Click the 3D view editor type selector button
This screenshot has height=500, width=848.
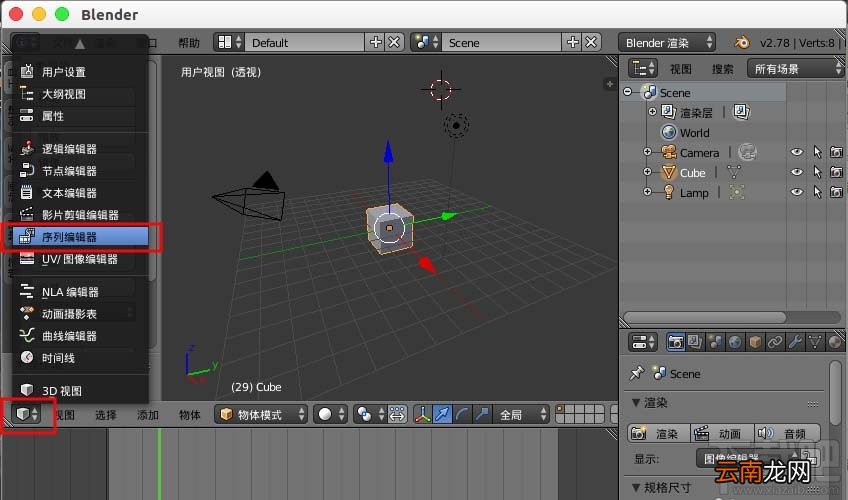(x=27, y=415)
